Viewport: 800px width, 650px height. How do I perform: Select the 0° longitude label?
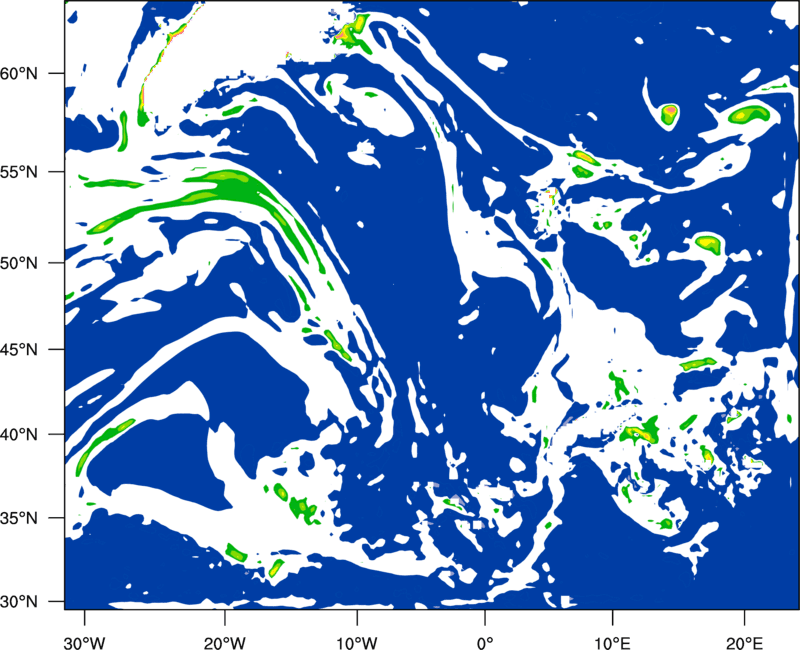[x=485, y=643]
